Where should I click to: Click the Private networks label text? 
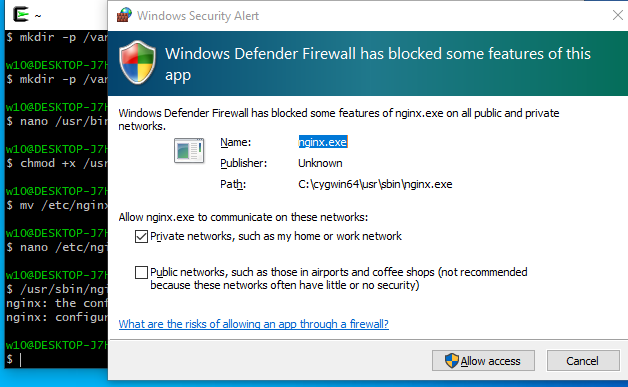(x=276, y=236)
